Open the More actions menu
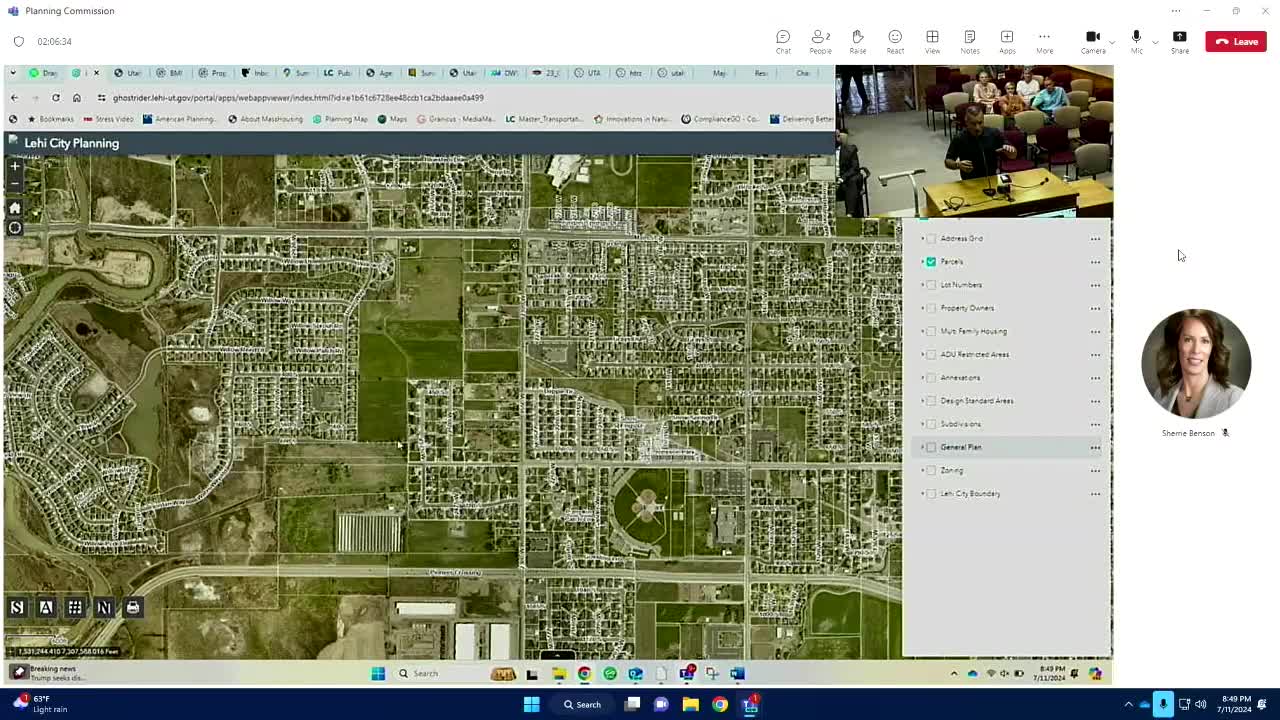This screenshot has height=720, width=1280. (1044, 41)
